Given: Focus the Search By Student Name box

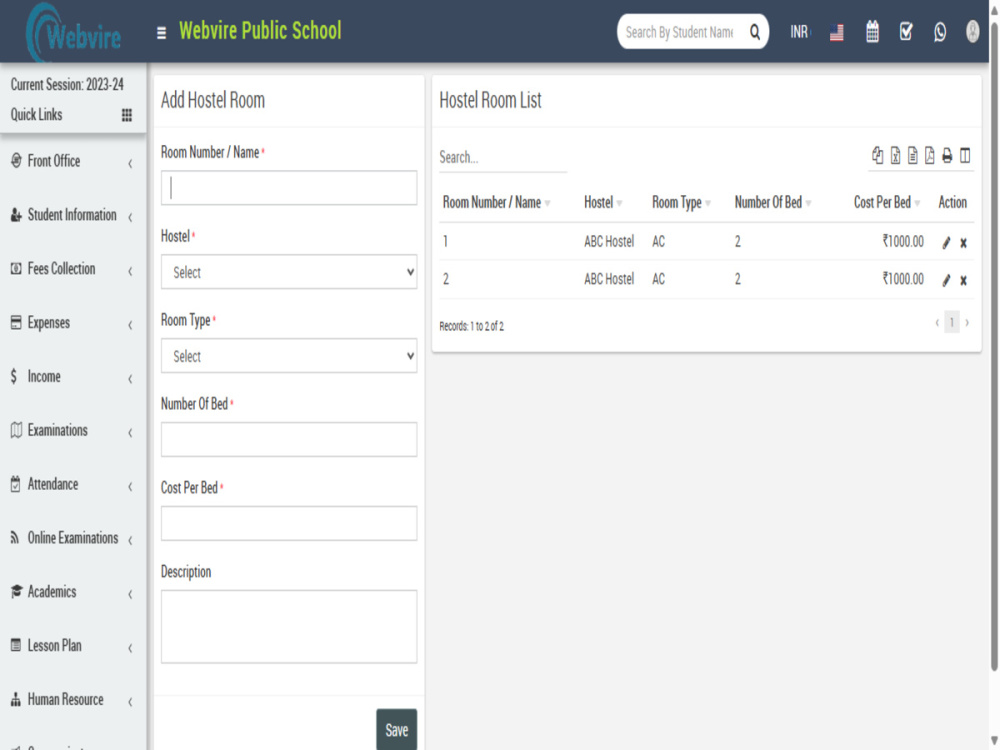Looking at the screenshot, I should tap(680, 32).
